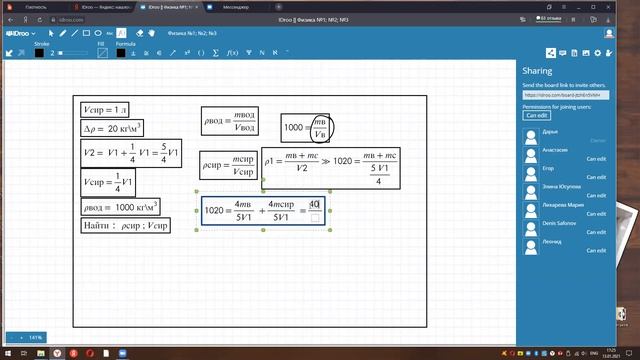Open the chat panel icon

coord(562,53)
